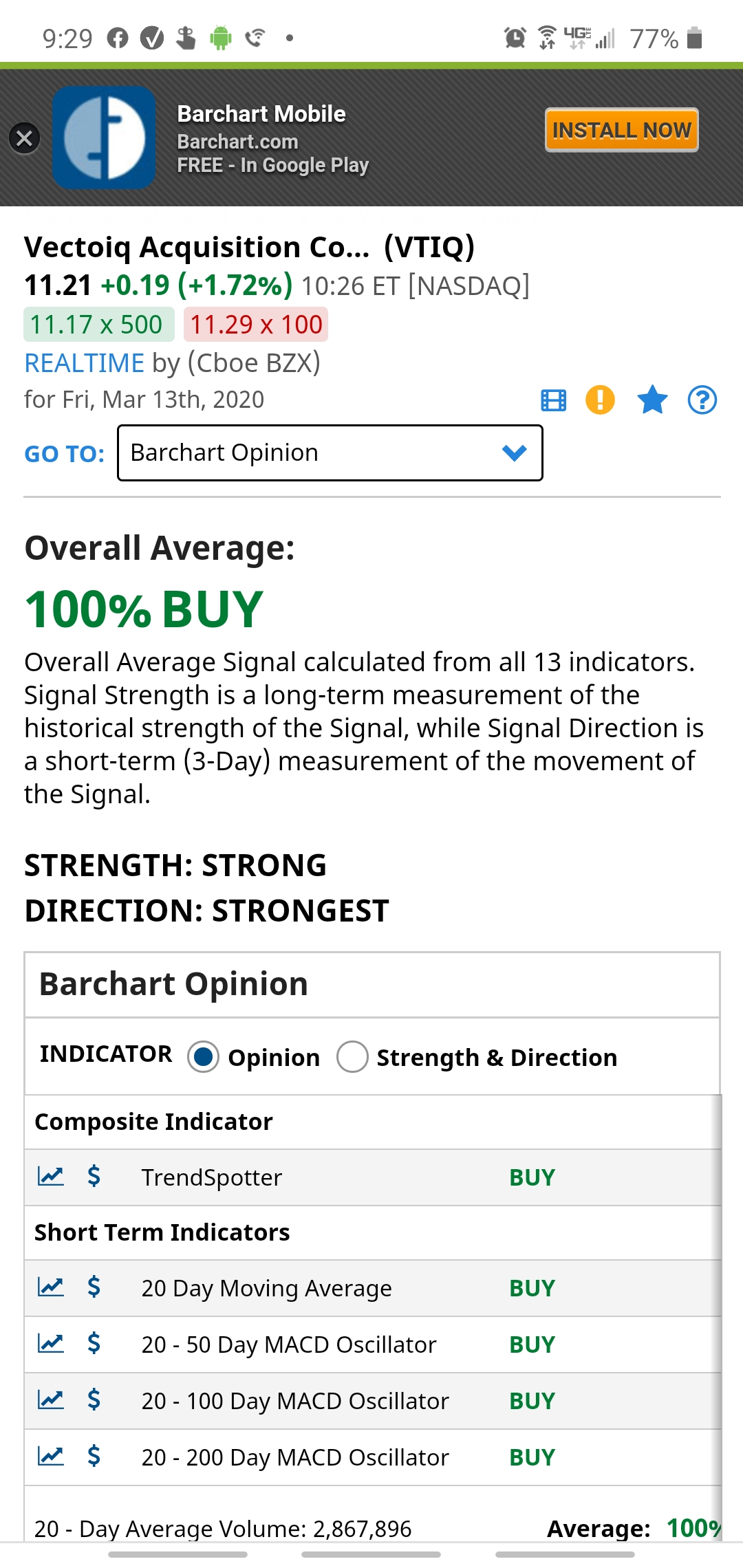
Task: Tap the 20 - 50 Day MACD Oscillator row
Action: 372,1344
